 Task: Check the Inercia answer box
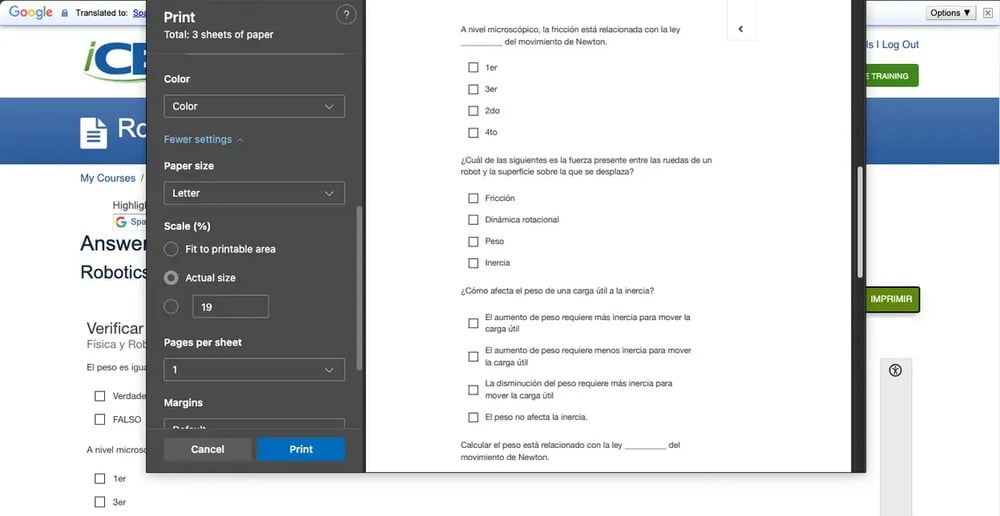point(473,263)
